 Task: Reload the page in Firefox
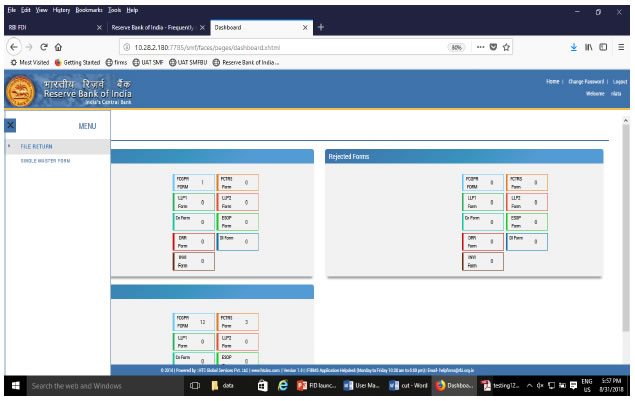(x=43, y=46)
